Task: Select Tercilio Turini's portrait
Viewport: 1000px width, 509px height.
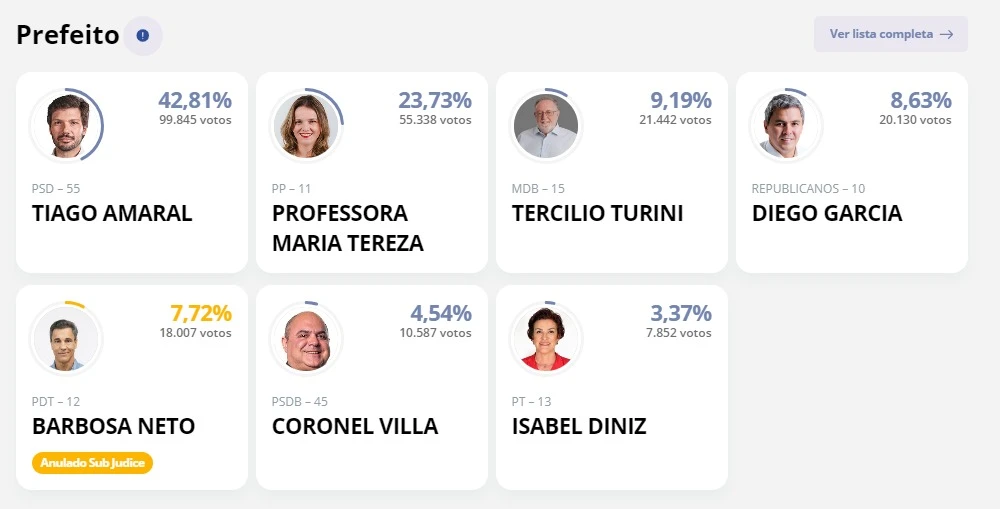Action: tap(546, 126)
